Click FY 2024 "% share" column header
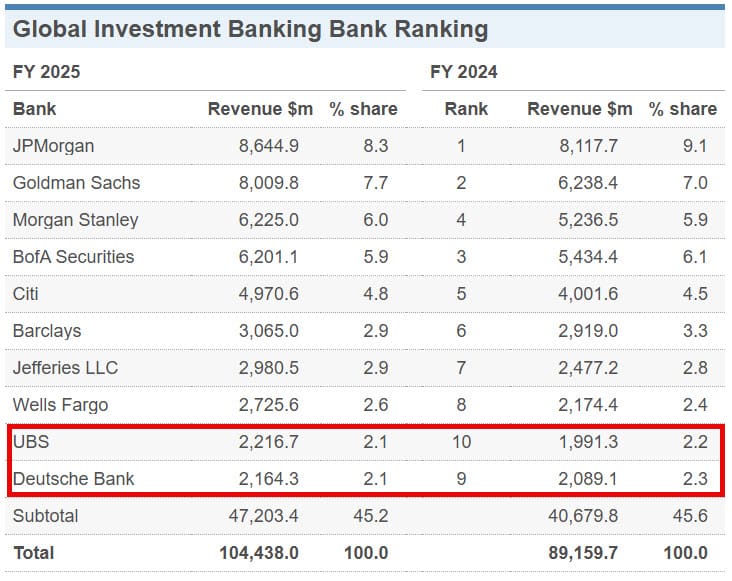This screenshot has height=581, width=732. (683, 109)
